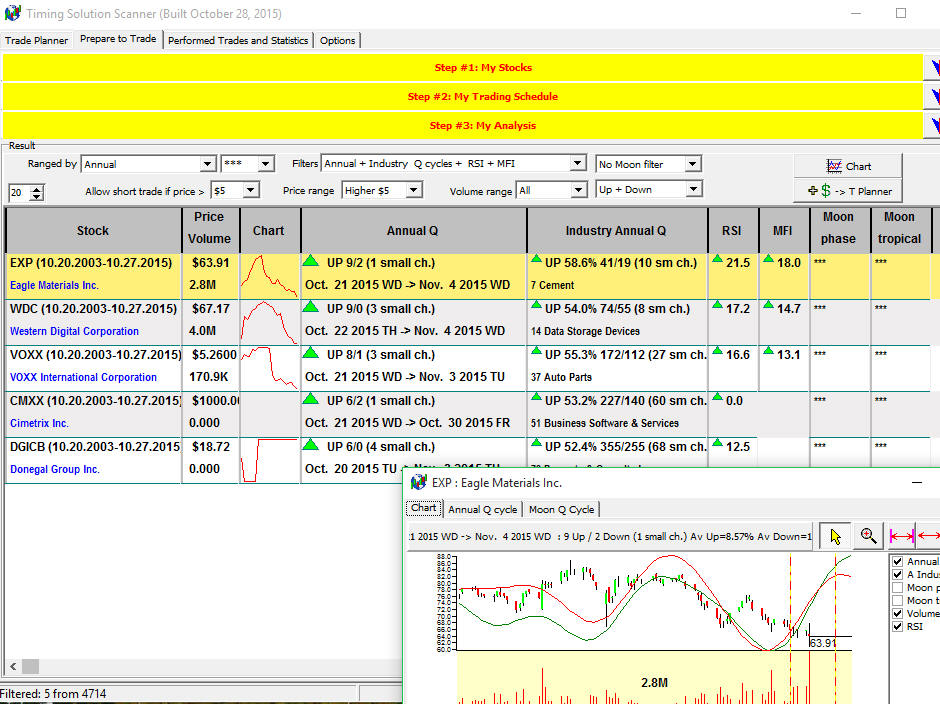Click the green up triangle beside "UP 9/2"
The height and width of the screenshot is (704, 940).
[x=311, y=261]
